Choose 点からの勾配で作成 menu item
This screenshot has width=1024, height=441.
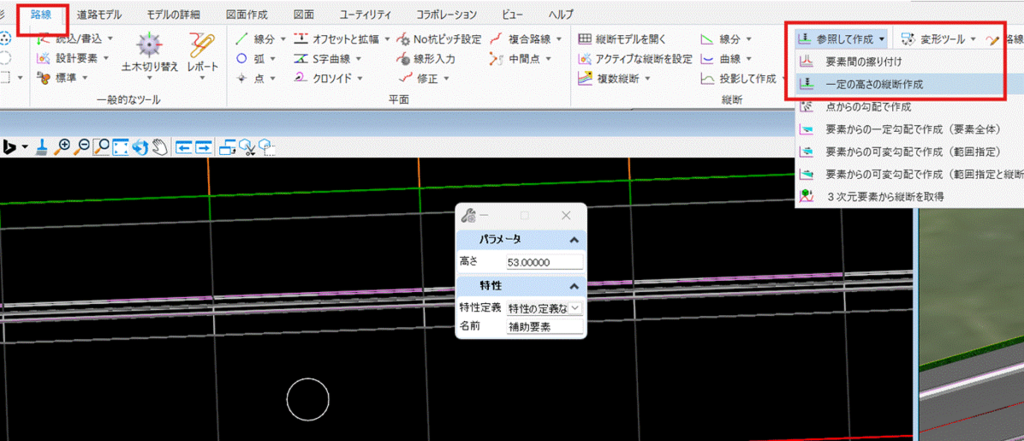tap(868, 106)
